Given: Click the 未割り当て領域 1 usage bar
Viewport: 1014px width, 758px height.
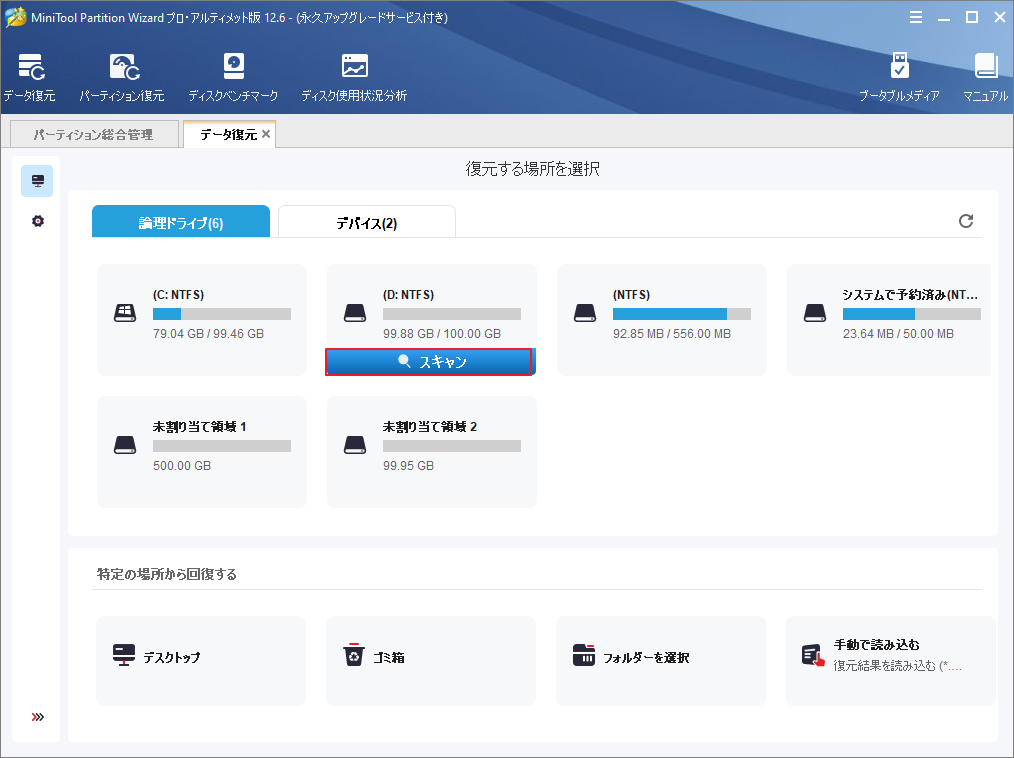Looking at the screenshot, I should pyautogui.click(x=222, y=446).
